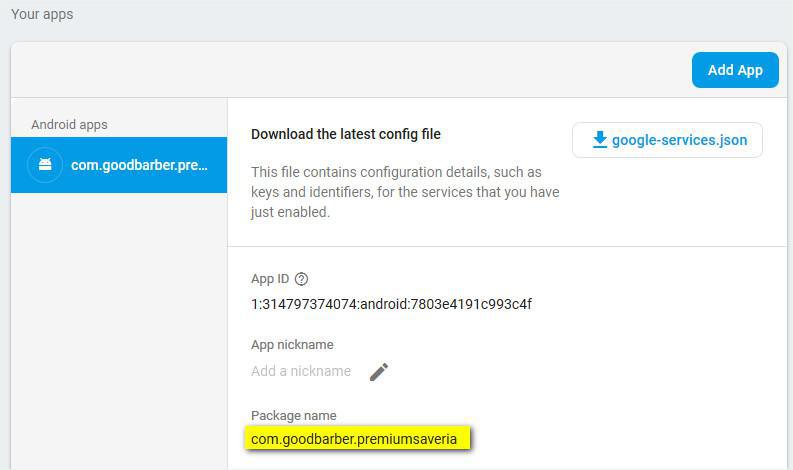Click the Your apps heading
Viewport: 793px width, 470px height.
click(42, 15)
